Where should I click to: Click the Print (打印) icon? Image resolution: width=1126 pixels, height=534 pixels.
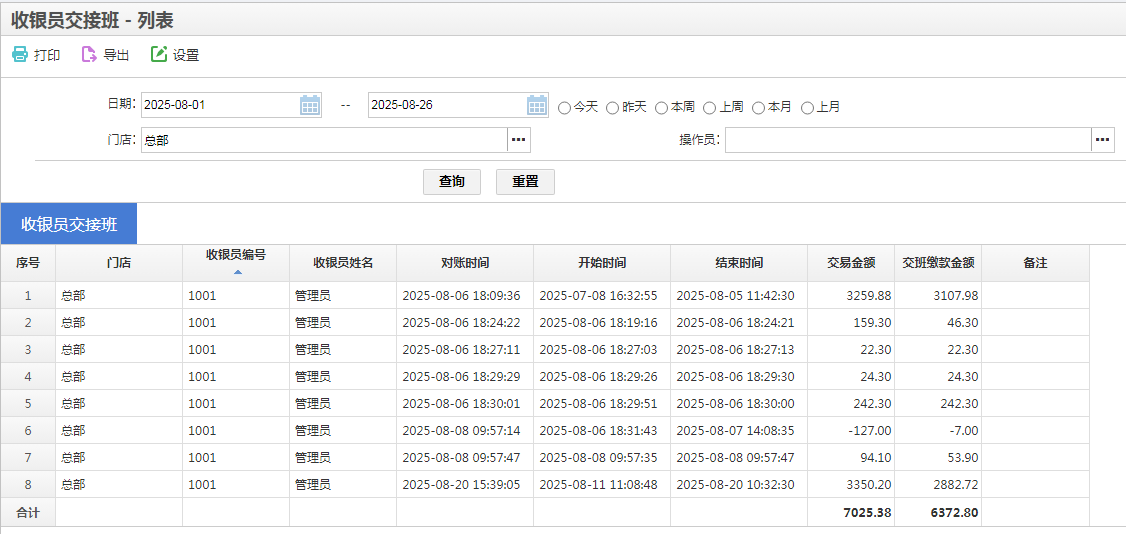tap(20, 55)
